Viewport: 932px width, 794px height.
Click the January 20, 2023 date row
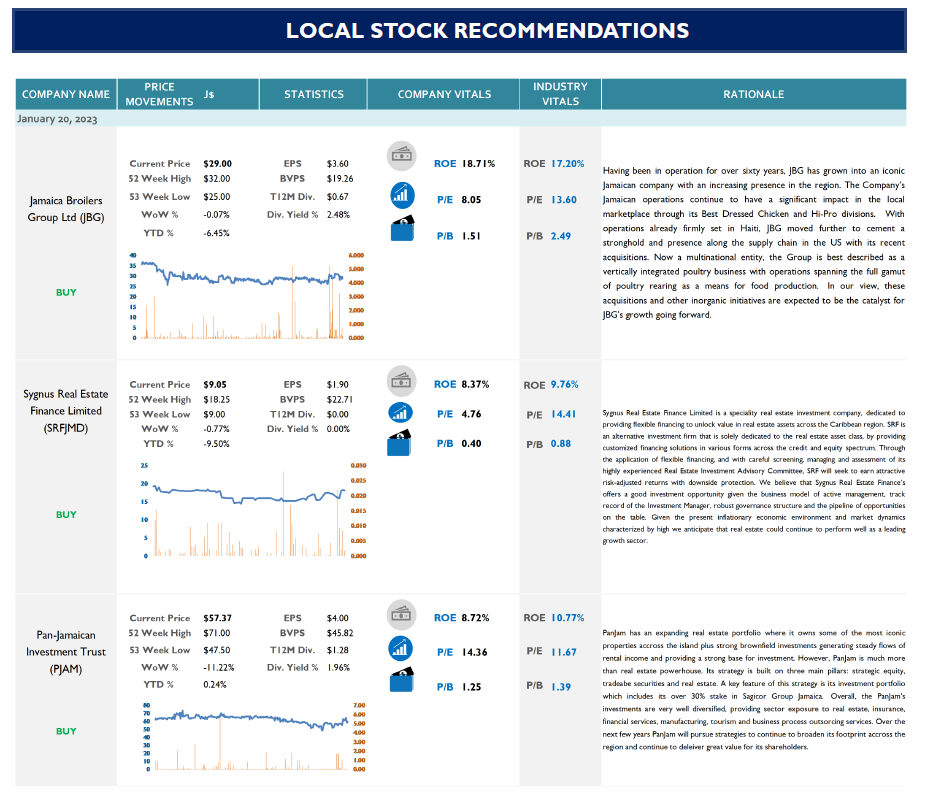point(461,118)
